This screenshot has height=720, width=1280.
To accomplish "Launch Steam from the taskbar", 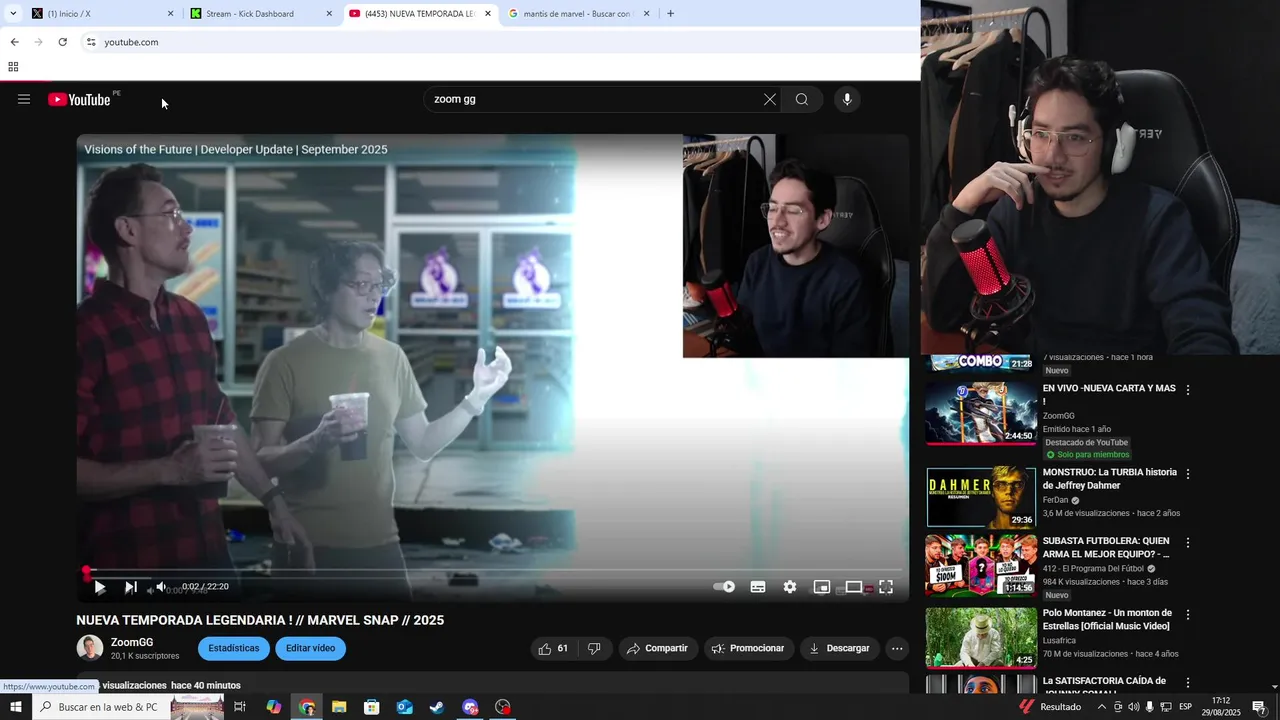I will 437,707.
